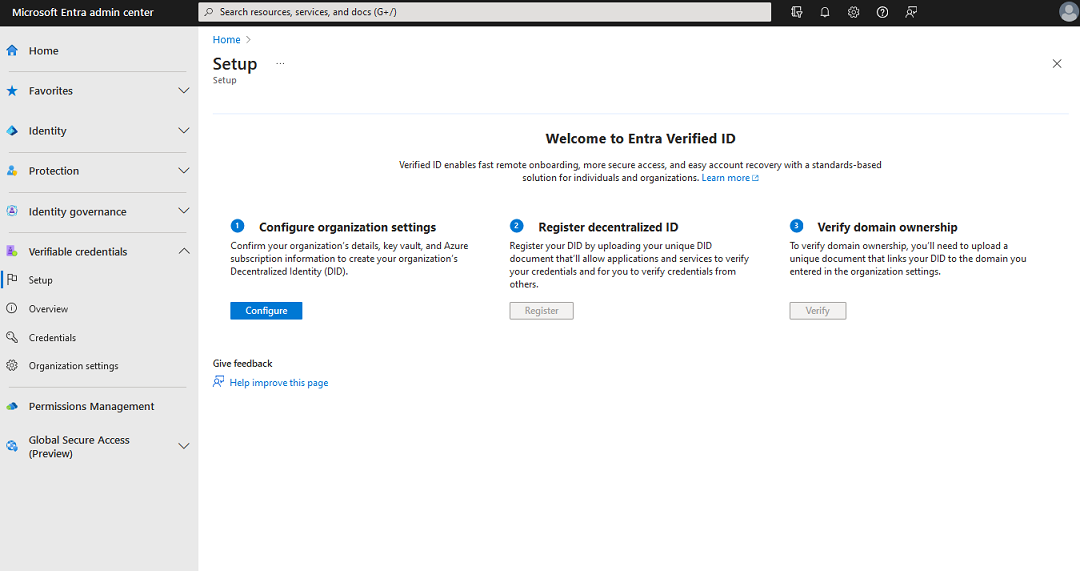Click the Verify domain ownership heading
The image size is (1080, 571).
pos(887,227)
